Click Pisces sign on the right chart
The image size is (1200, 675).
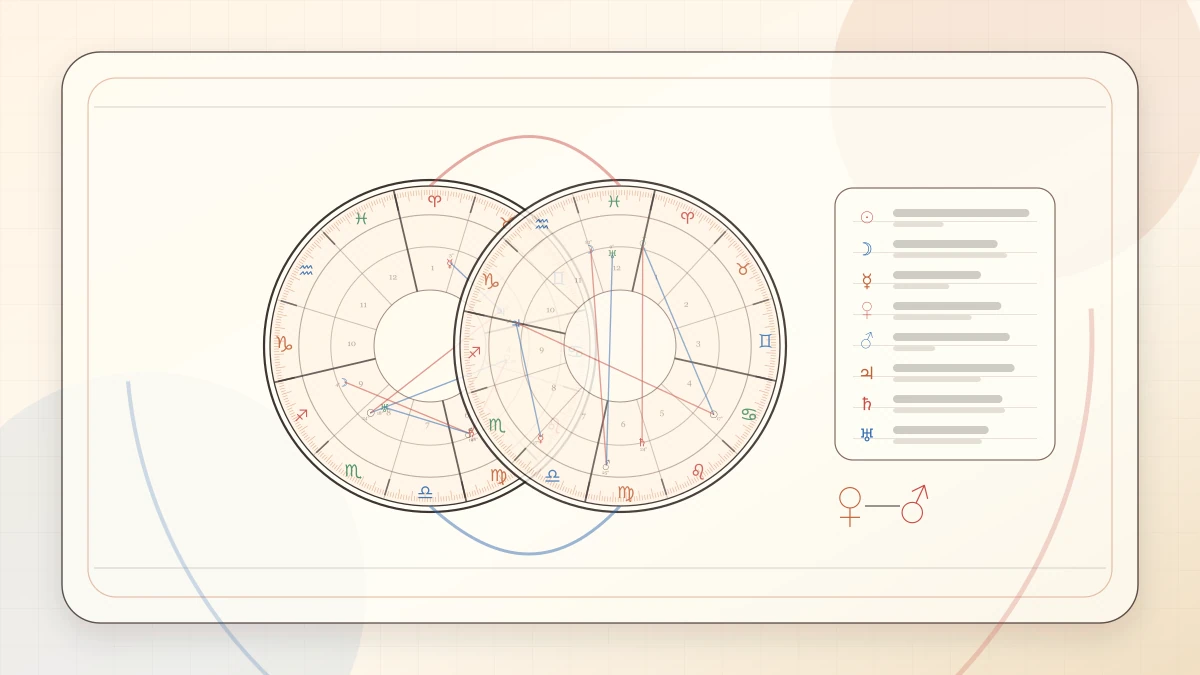coord(614,201)
